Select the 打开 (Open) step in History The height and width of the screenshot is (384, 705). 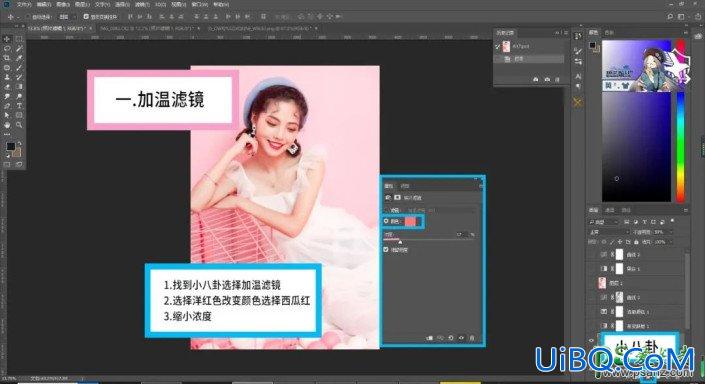tap(529, 59)
